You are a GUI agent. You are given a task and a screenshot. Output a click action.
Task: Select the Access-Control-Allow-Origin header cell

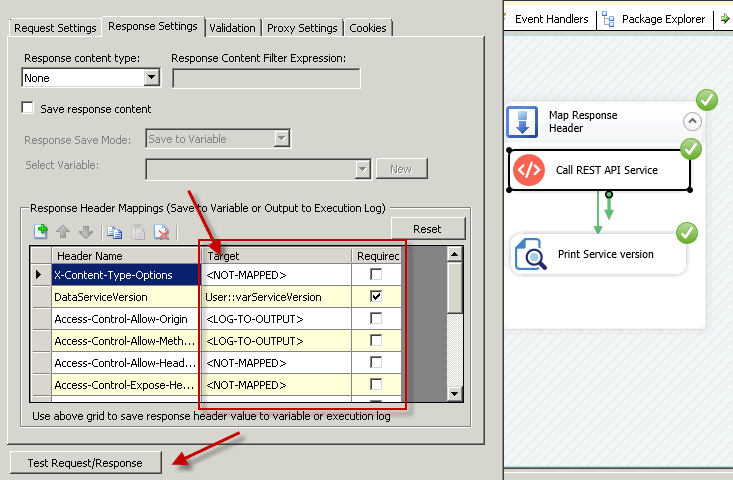126,319
